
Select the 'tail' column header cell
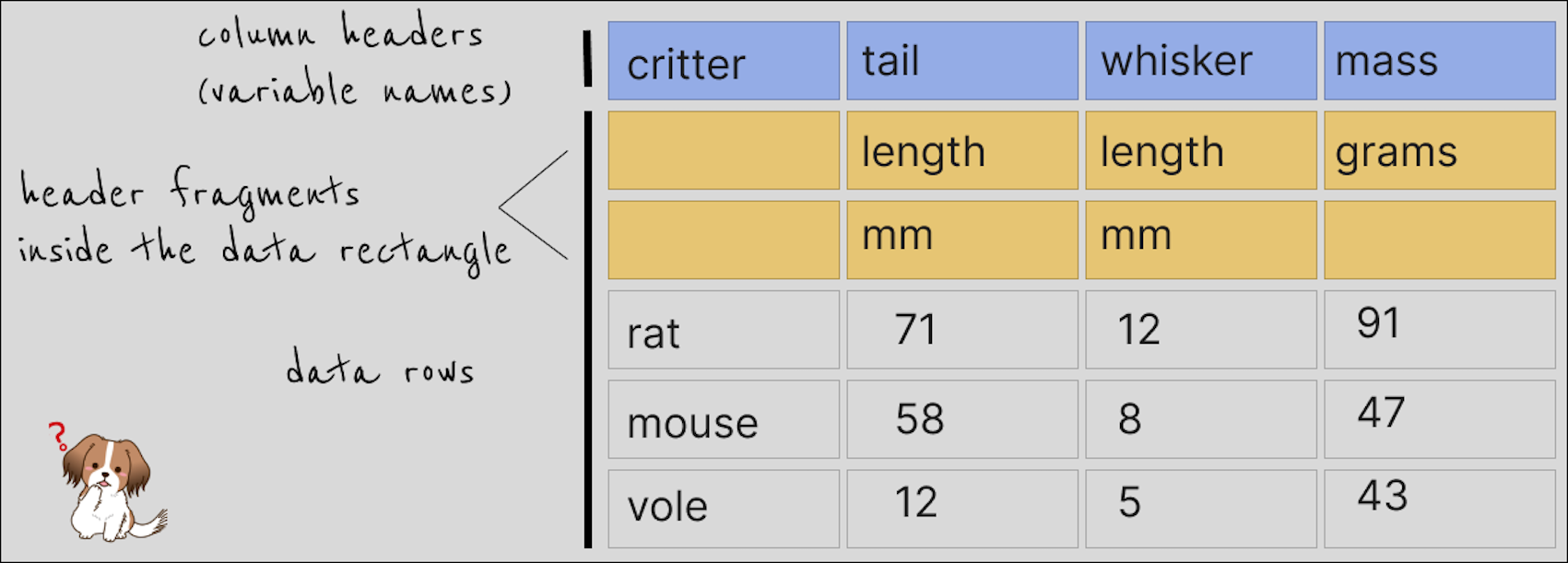click(x=962, y=61)
